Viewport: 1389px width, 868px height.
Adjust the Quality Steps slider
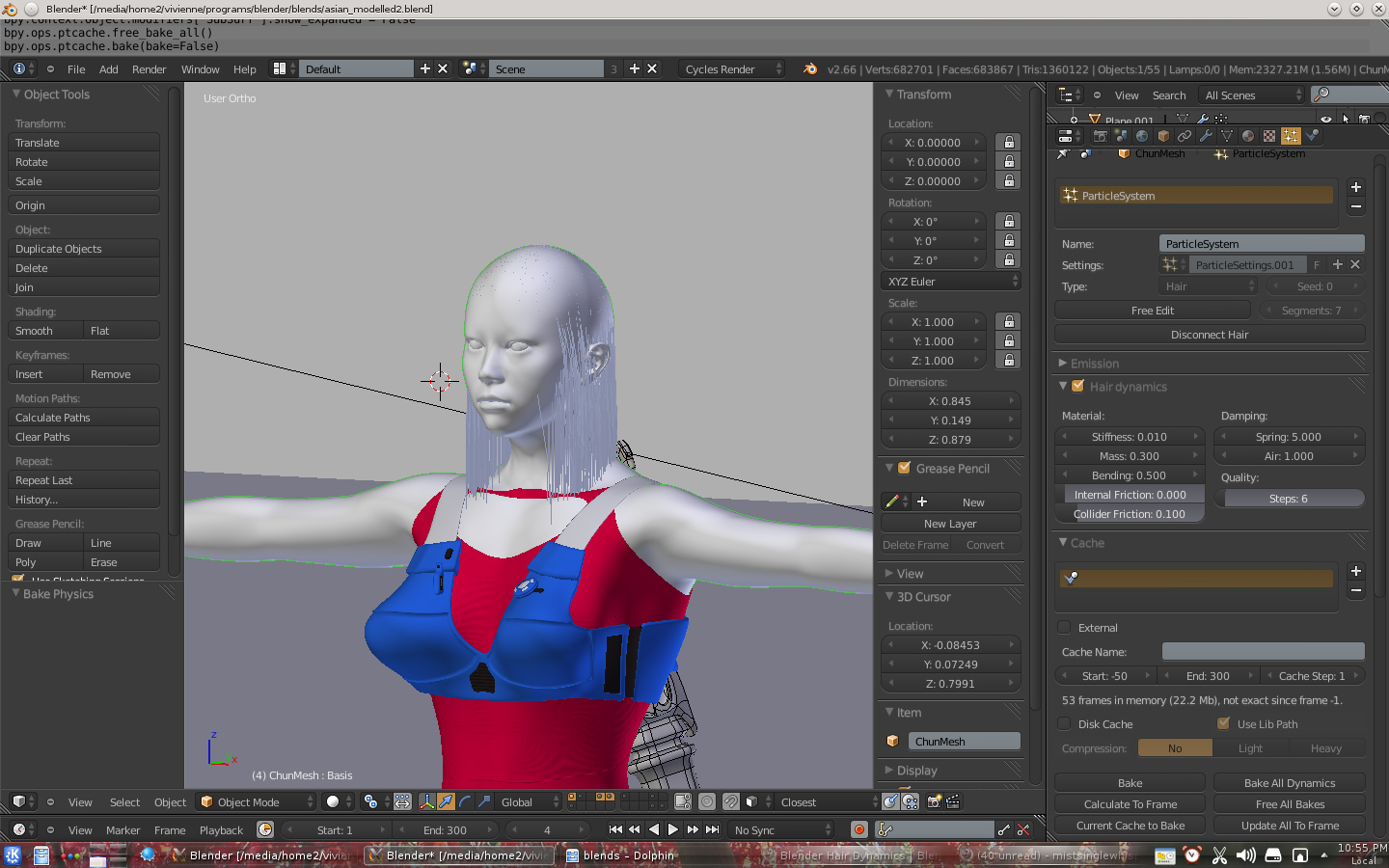tap(1289, 499)
